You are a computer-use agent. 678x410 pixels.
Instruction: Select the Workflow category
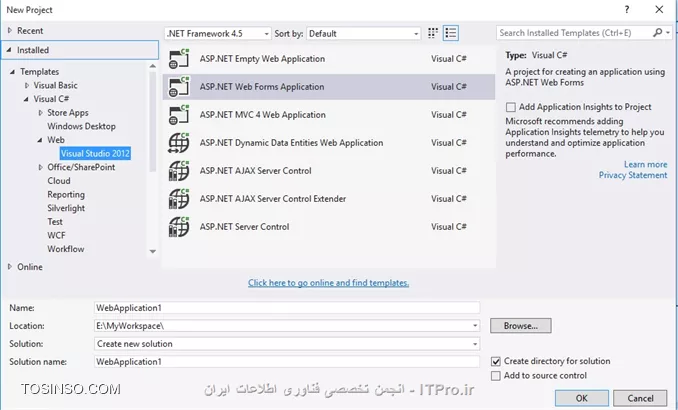66,249
